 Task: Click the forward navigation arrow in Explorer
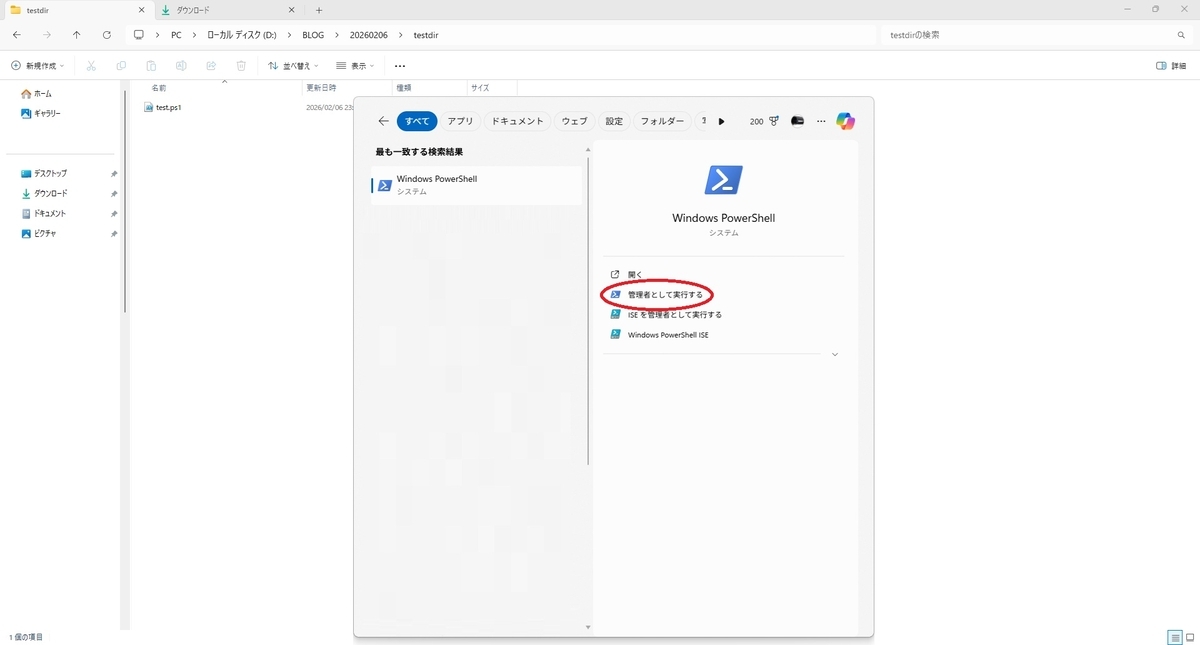[46, 35]
